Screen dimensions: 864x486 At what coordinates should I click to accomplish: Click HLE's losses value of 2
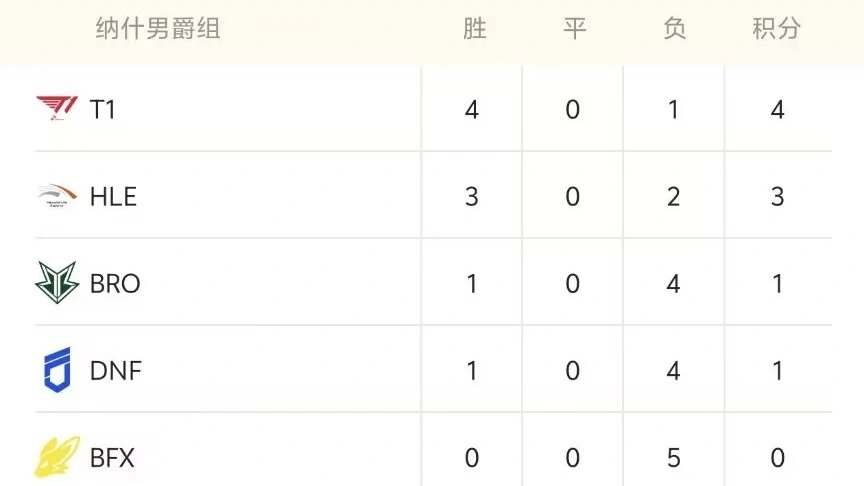pos(673,197)
